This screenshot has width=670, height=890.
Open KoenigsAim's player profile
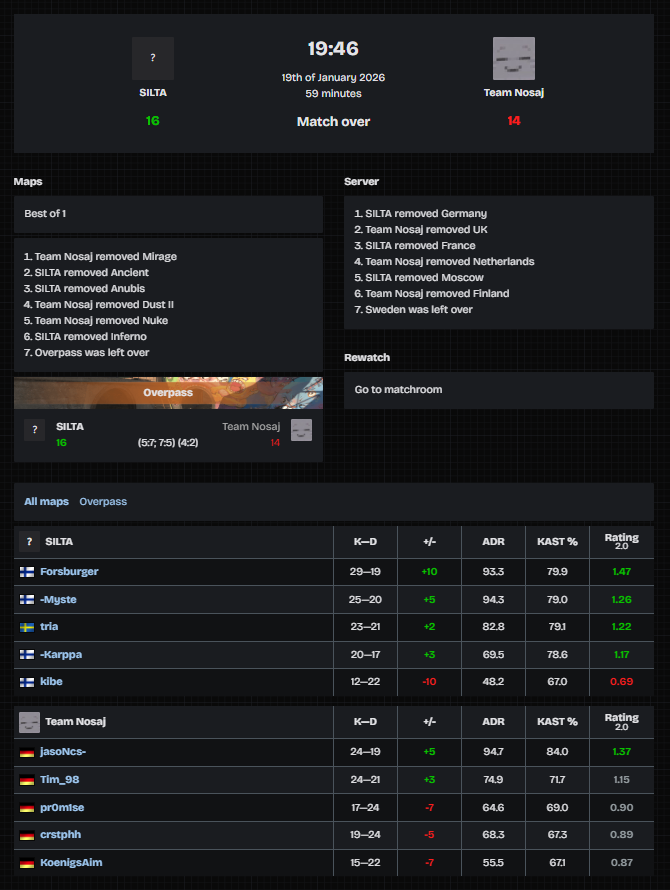71,862
